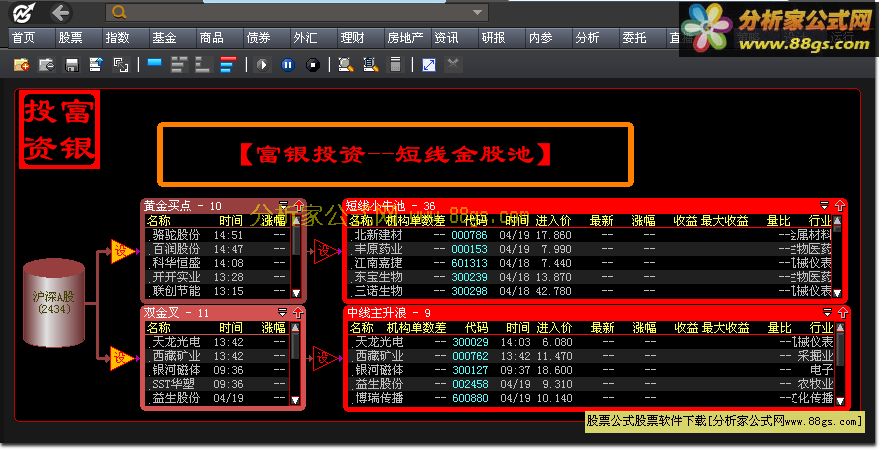Select 三诺生物 row in 短线小牛池
The width and height of the screenshot is (881, 450).
point(591,291)
